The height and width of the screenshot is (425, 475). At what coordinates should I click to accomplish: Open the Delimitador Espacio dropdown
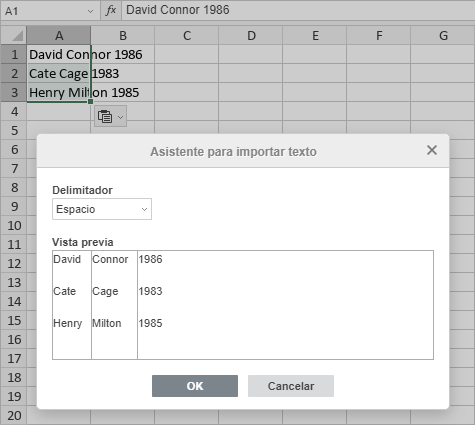click(x=102, y=209)
